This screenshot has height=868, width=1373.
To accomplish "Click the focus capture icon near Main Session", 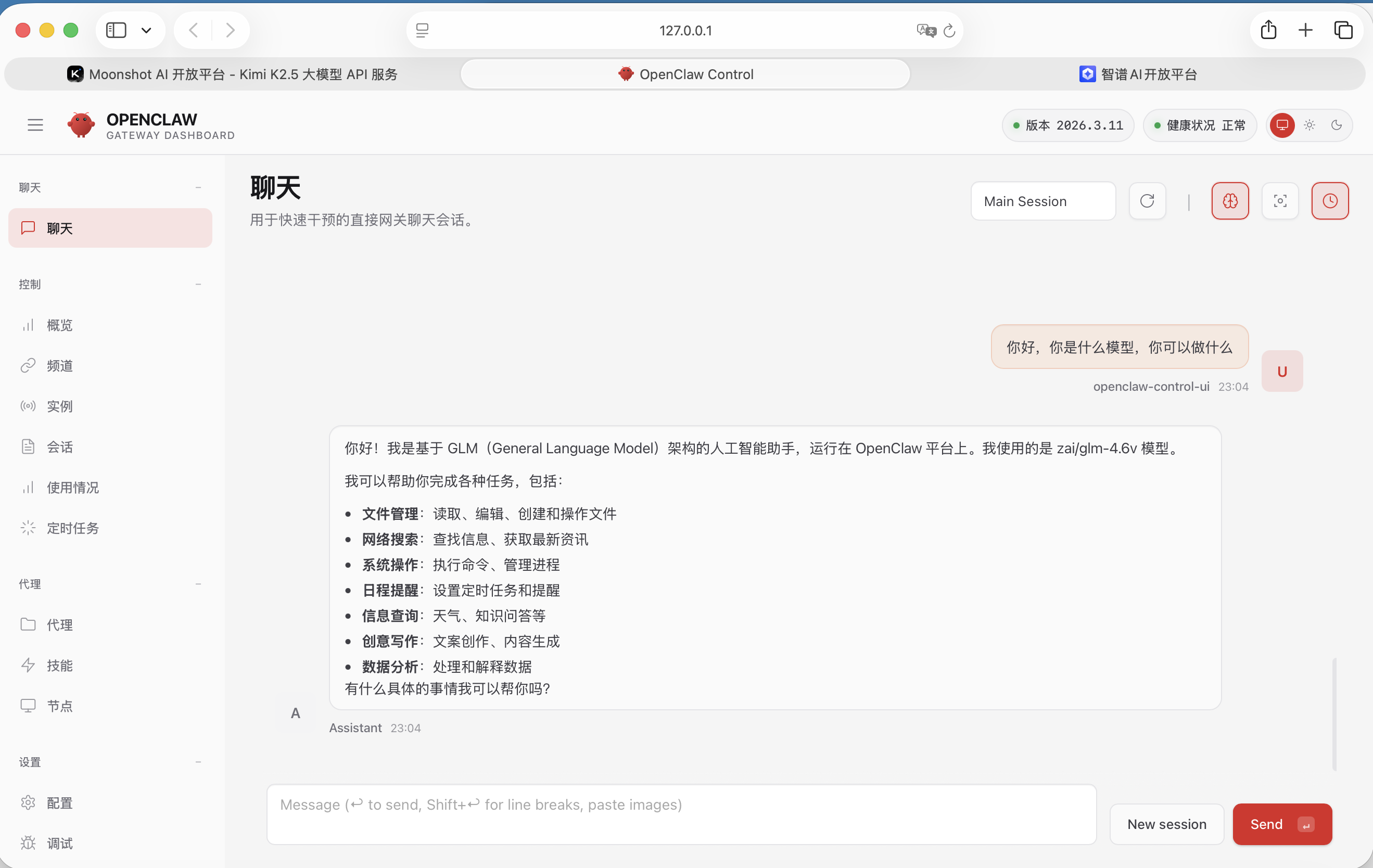I will 1280,201.
